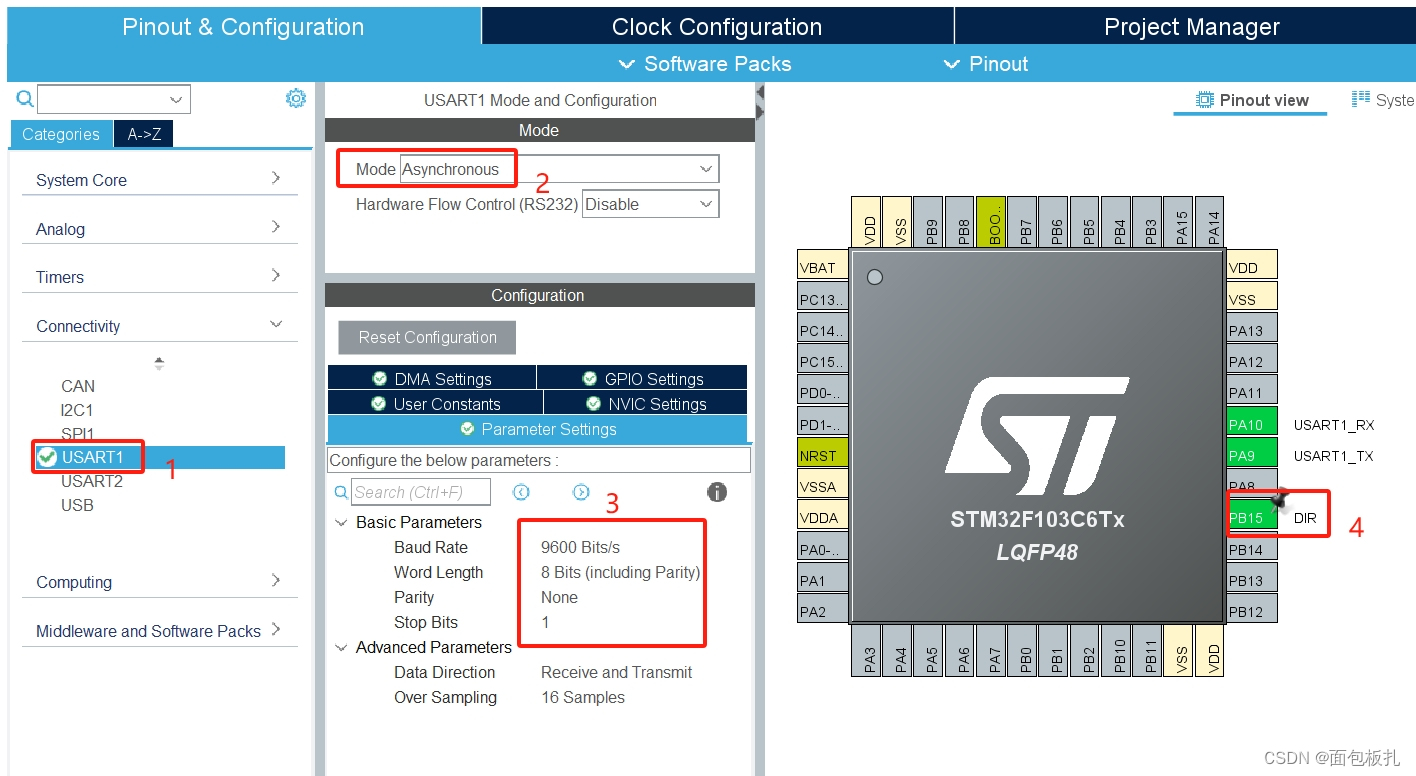1416x776 pixels.
Task: Switch to the A->Z tab
Action: click(144, 134)
